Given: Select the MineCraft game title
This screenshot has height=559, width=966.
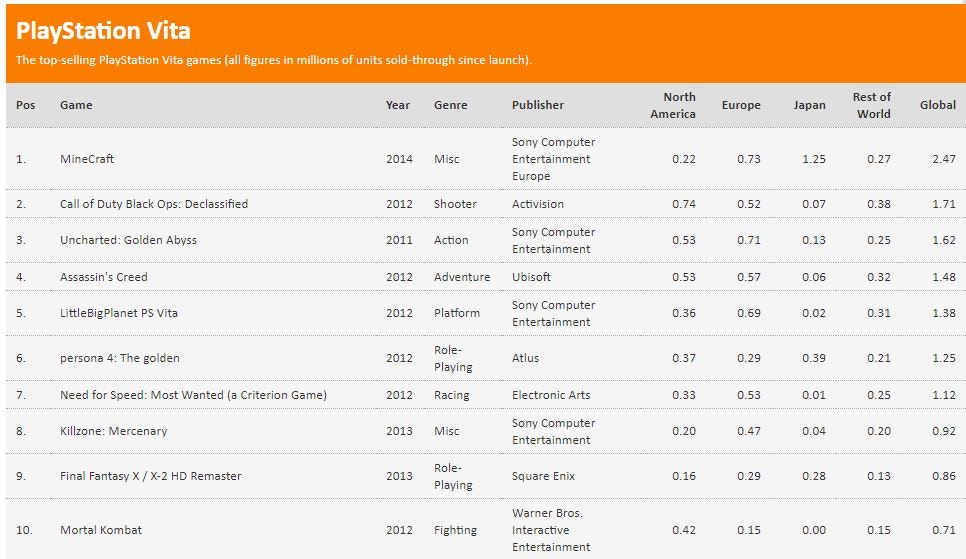Looking at the screenshot, I should click(x=87, y=159).
